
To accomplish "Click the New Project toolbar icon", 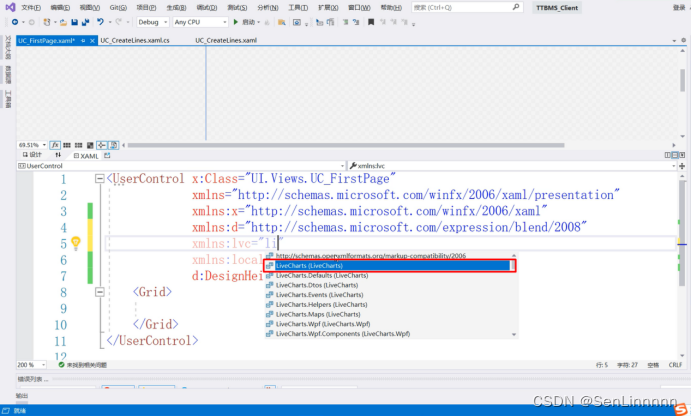I will click(47, 22).
